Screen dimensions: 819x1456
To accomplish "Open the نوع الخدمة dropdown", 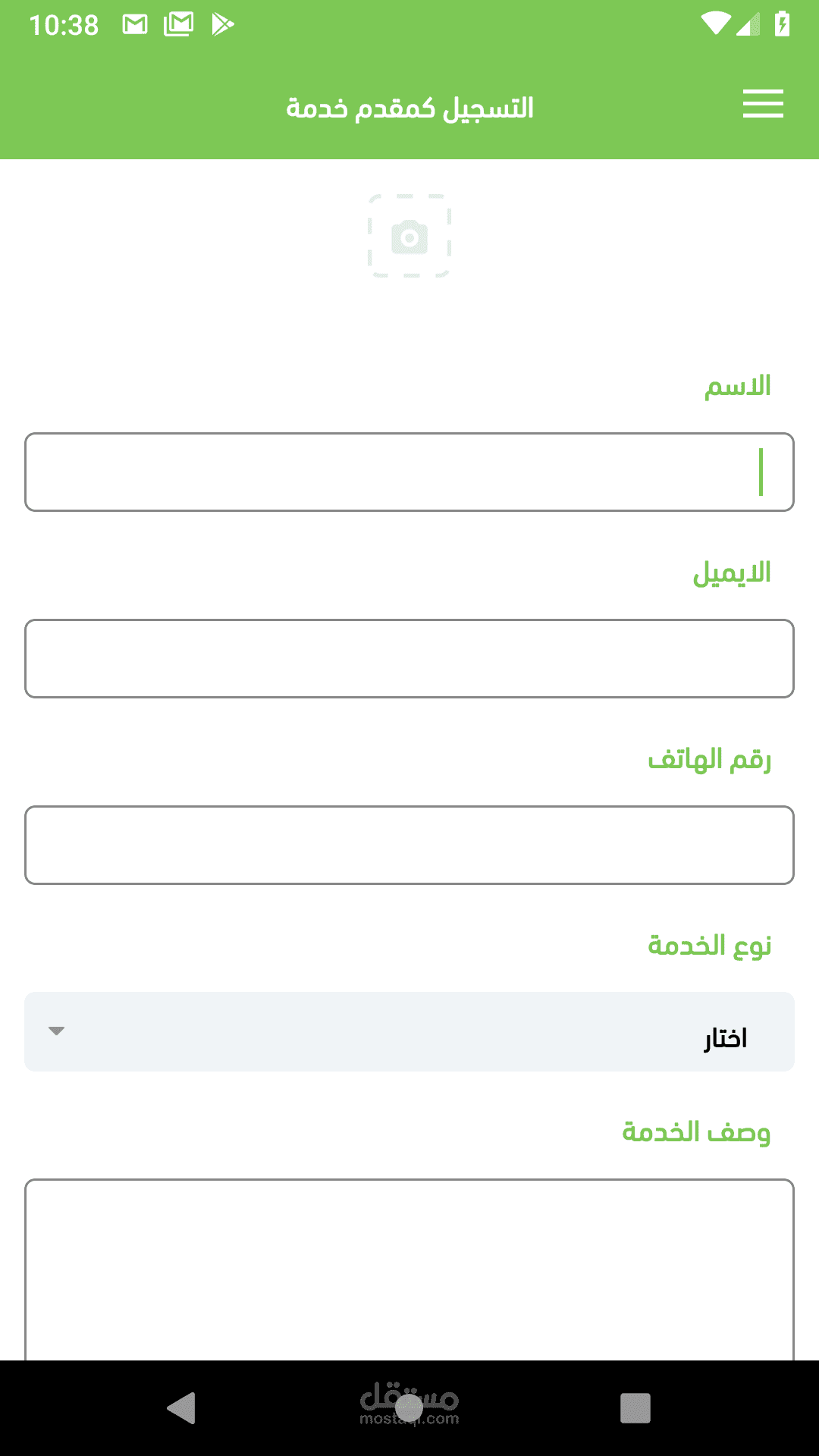I will (x=409, y=1031).
